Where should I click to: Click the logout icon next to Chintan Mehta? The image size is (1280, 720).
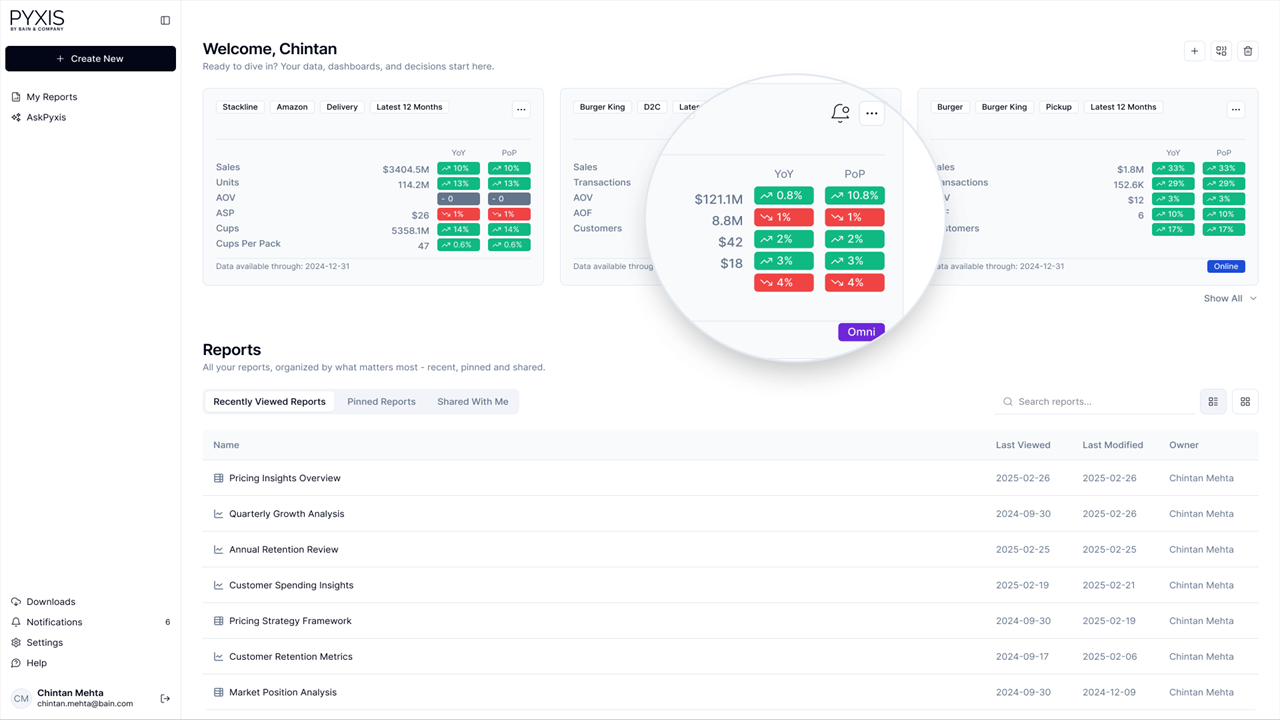tap(164, 698)
